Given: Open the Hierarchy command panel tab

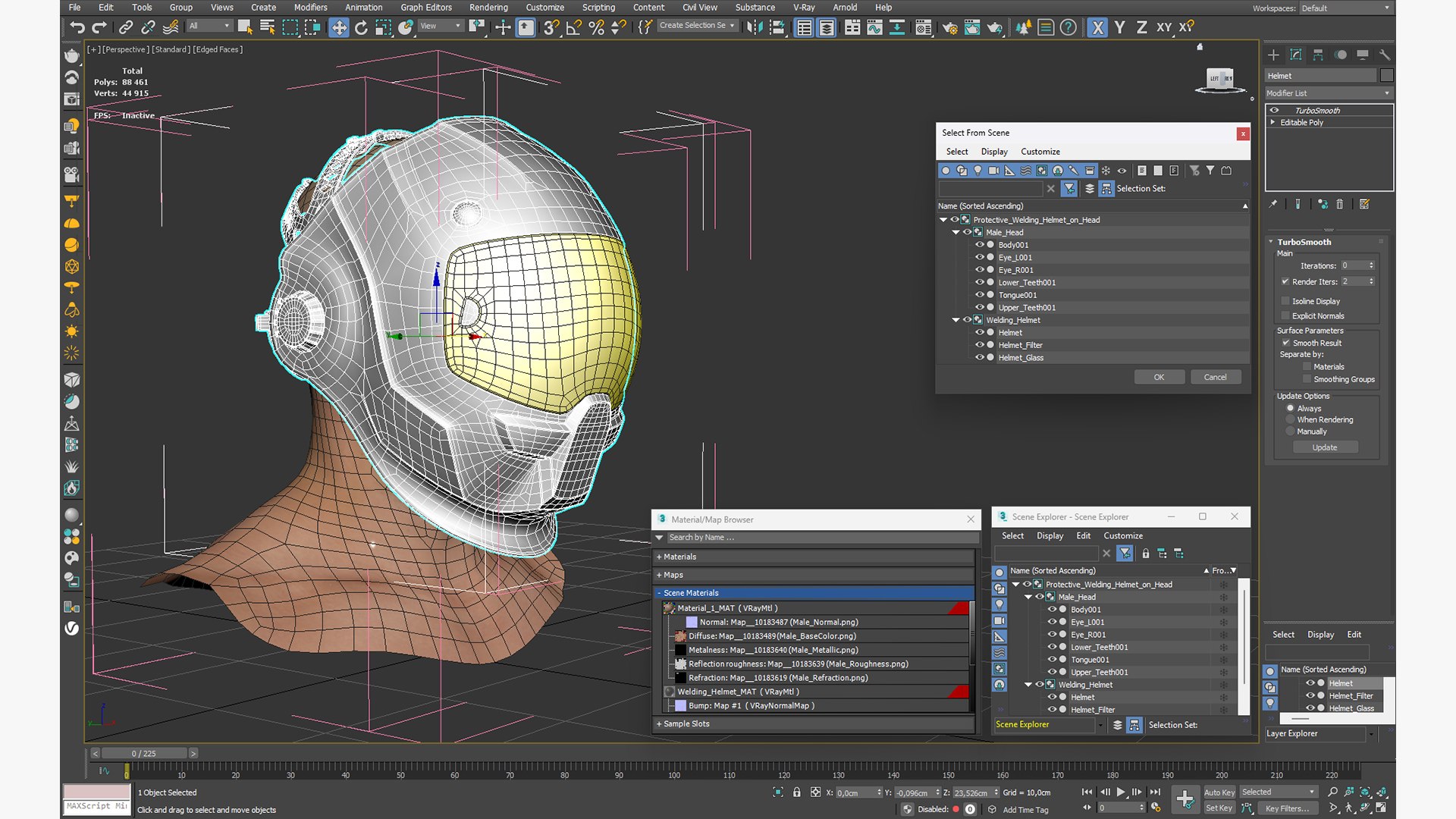Looking at the screenshot, I should coord(1318,55).
